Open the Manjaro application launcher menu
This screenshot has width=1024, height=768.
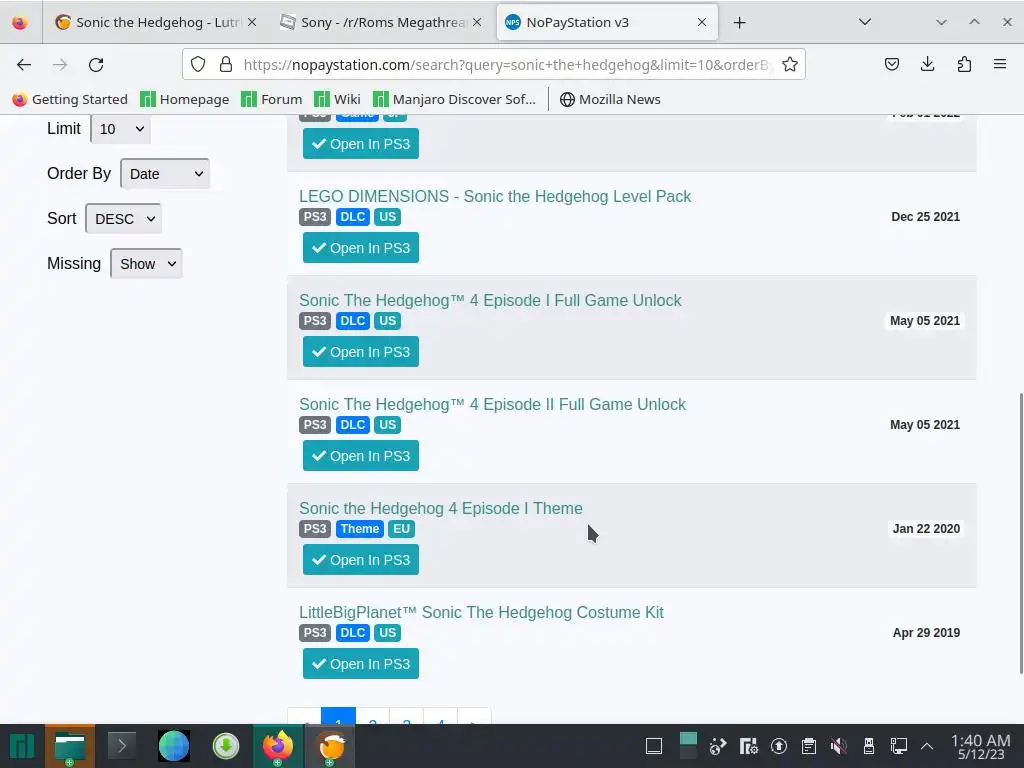point(22,746)
